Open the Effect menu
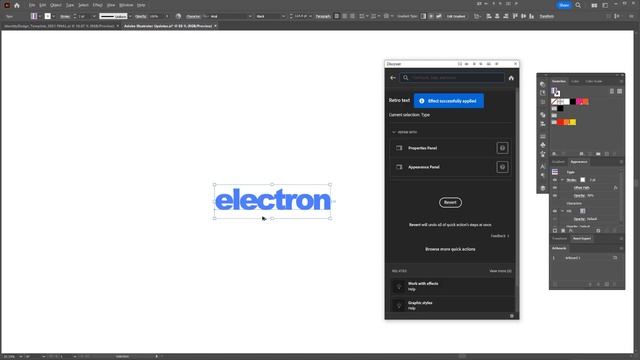 pyautogui.click(x=98, y=5)
